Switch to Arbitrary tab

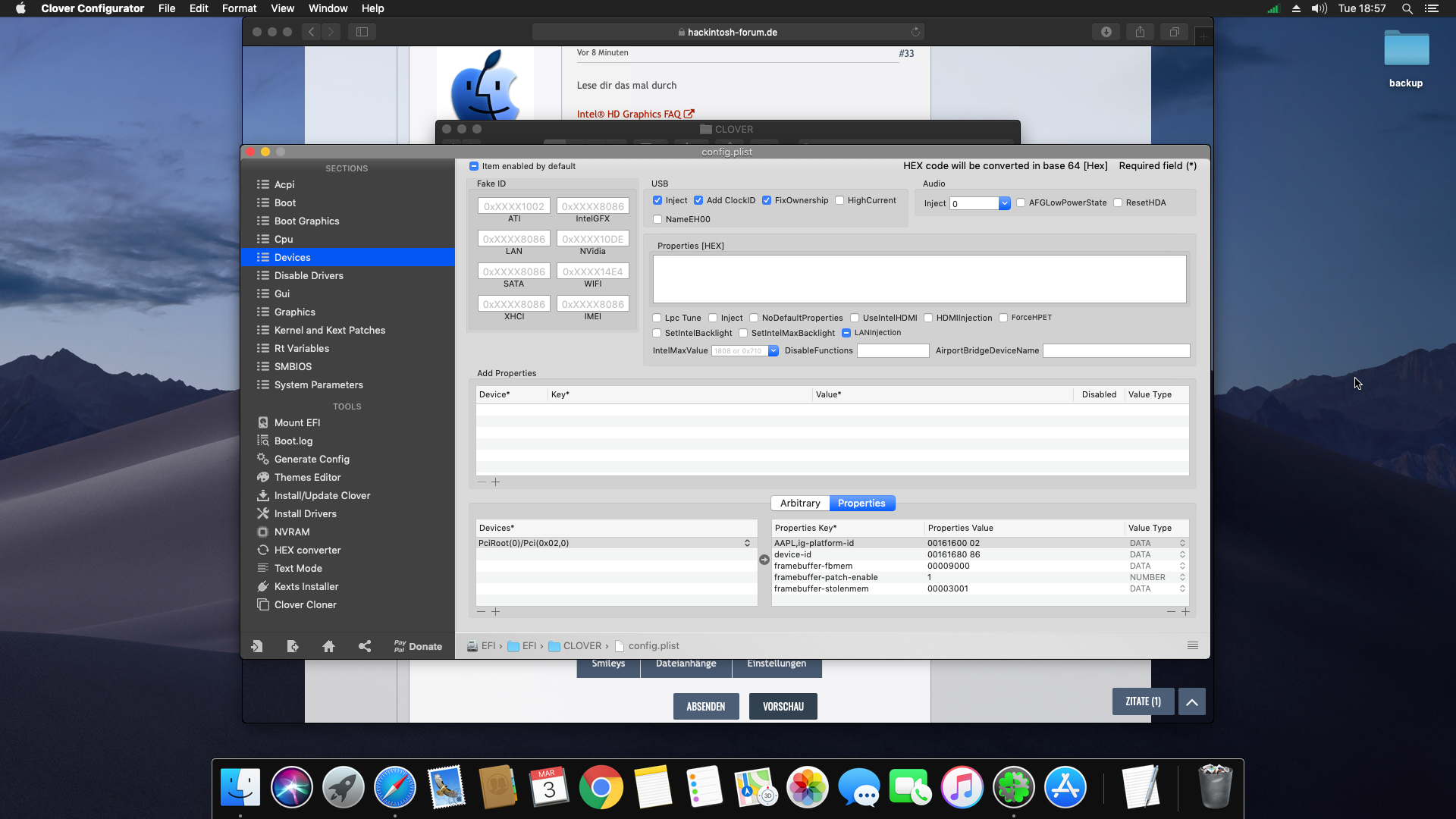point(800,504)
